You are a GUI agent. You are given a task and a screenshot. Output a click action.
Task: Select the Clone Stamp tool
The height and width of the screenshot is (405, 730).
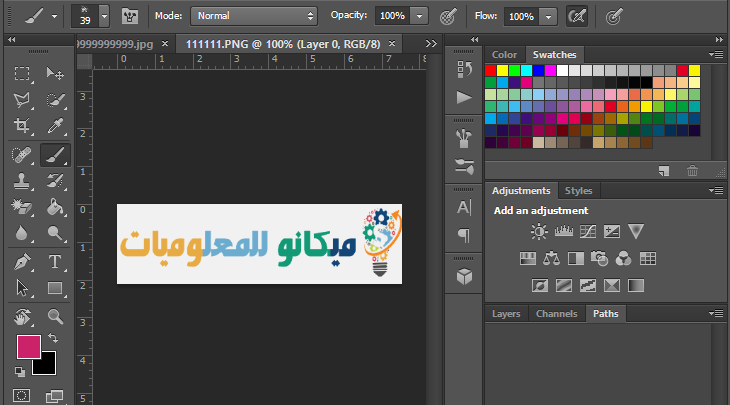[x=21, y=181]
